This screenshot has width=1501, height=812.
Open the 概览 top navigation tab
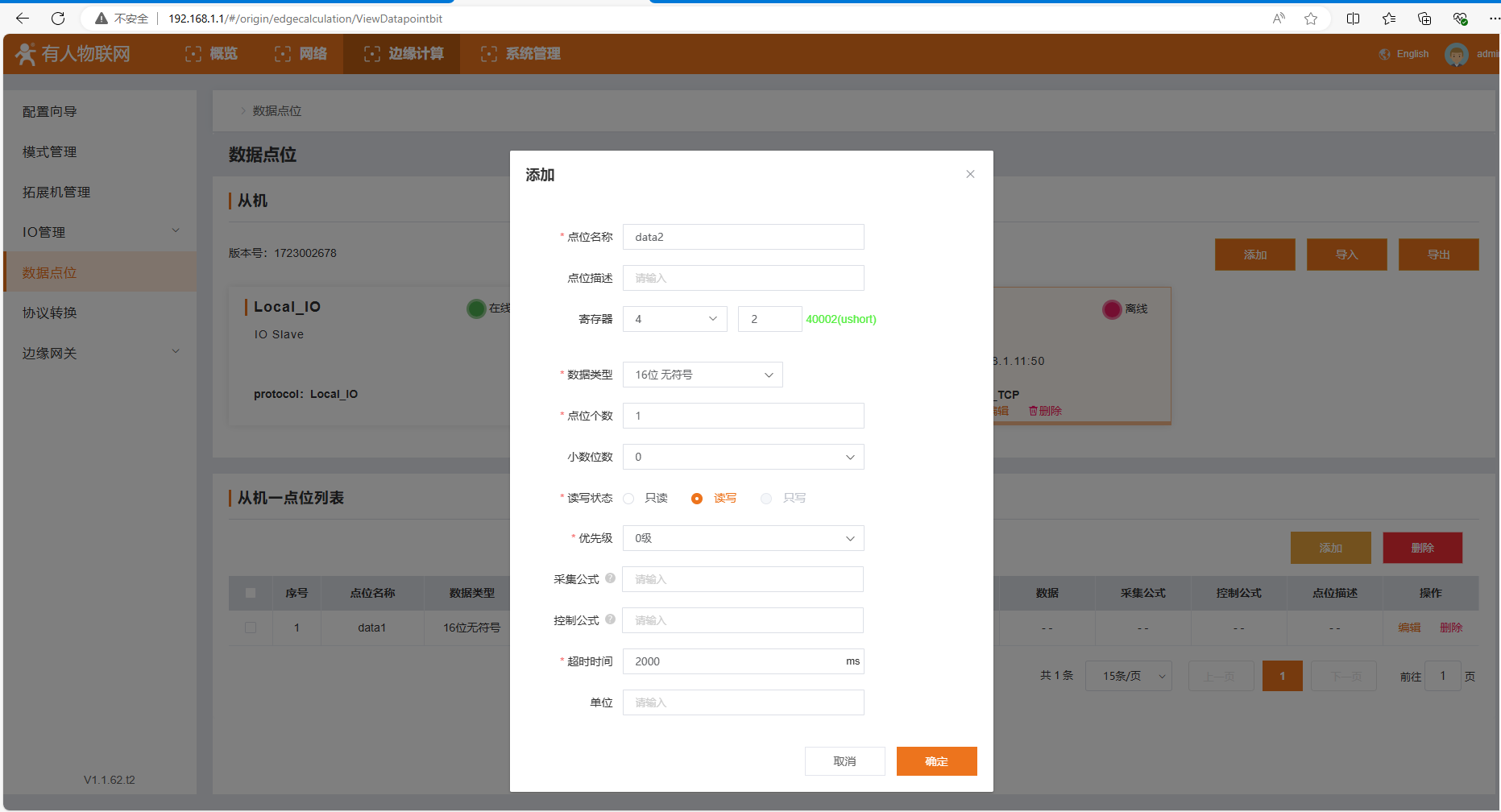pos(212,54)
